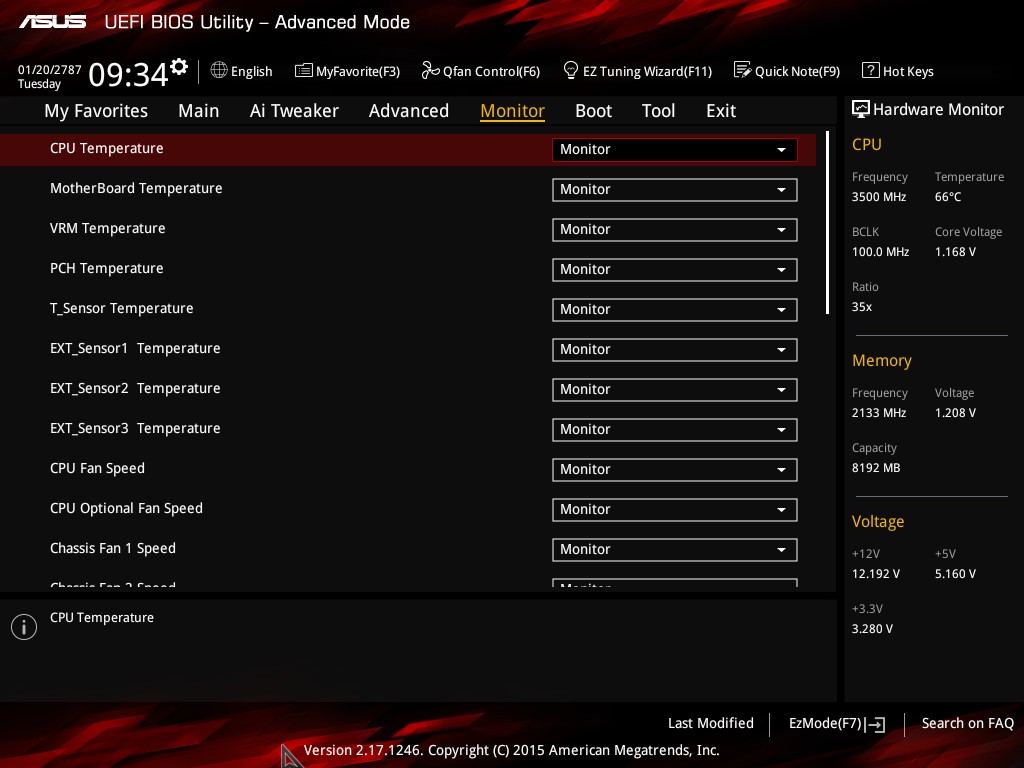Expand CPU Optional Fan Speed dropdown
Image resolution: width=1024 pixels, height=768 pixels.
pyautogui.click(x=675, y=509)
